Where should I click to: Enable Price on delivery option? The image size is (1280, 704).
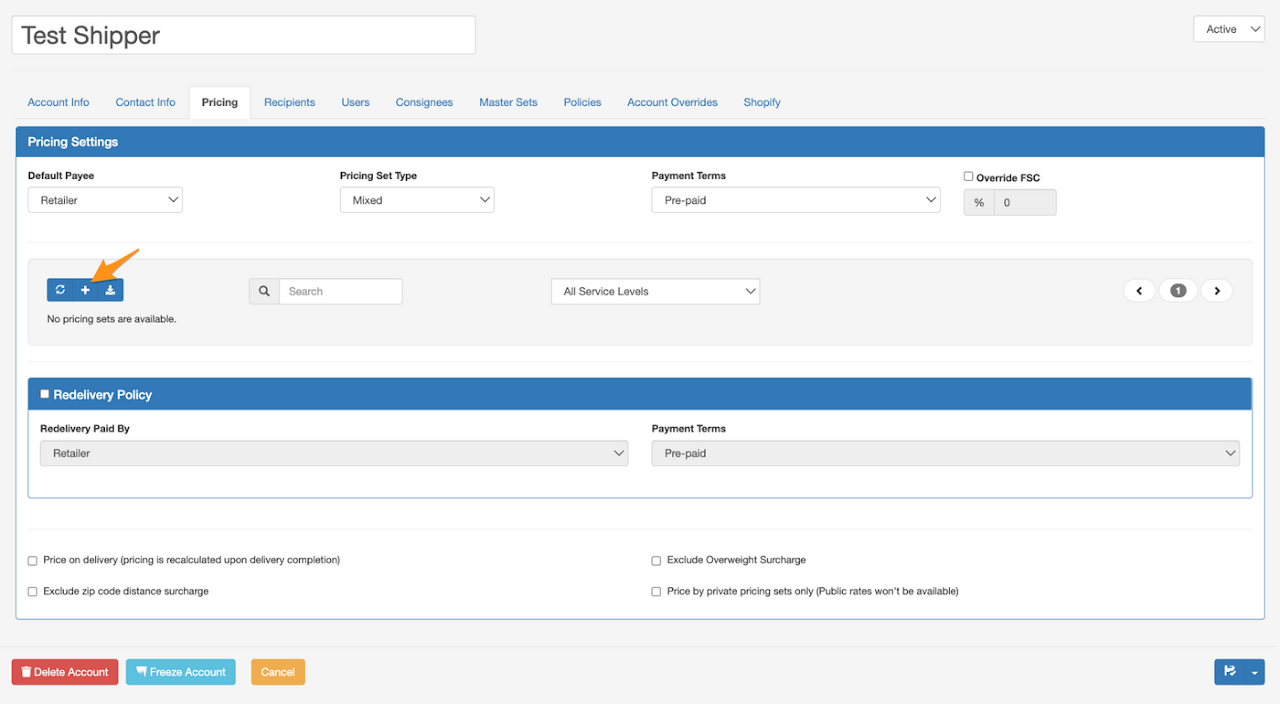33,561
